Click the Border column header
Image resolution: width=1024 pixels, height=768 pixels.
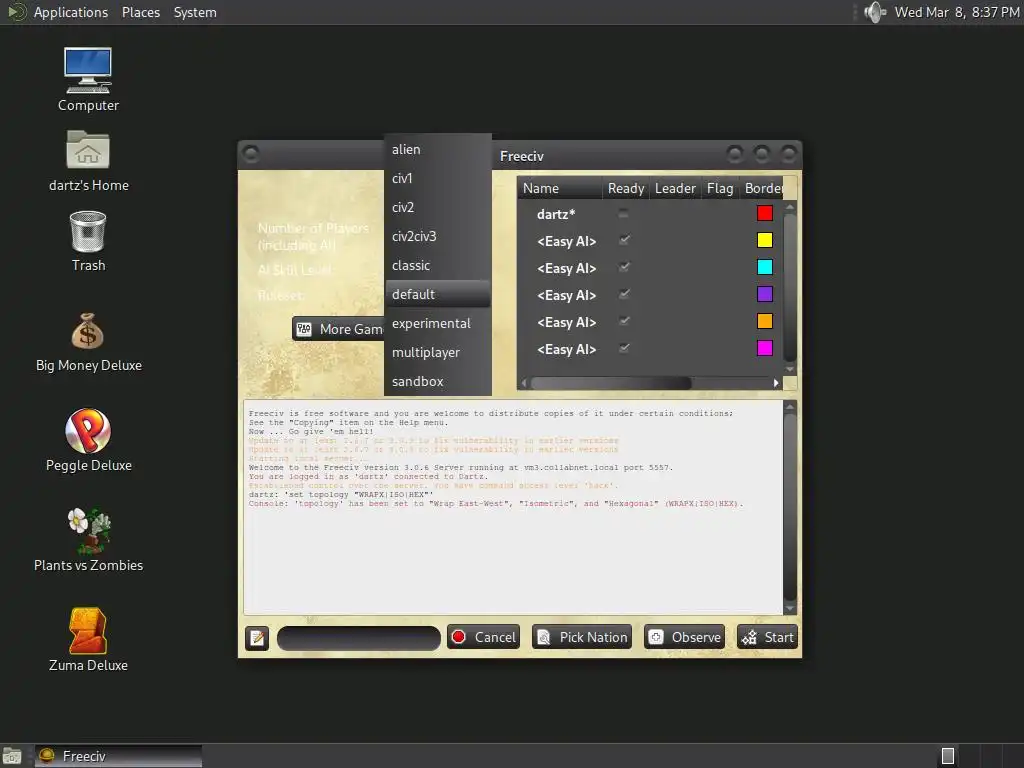pos(761,188)
